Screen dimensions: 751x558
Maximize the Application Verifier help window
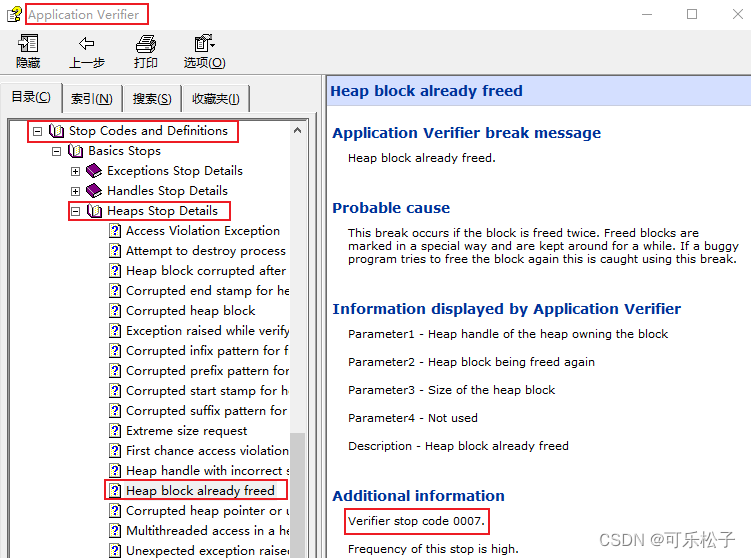[x=692, y=14]
